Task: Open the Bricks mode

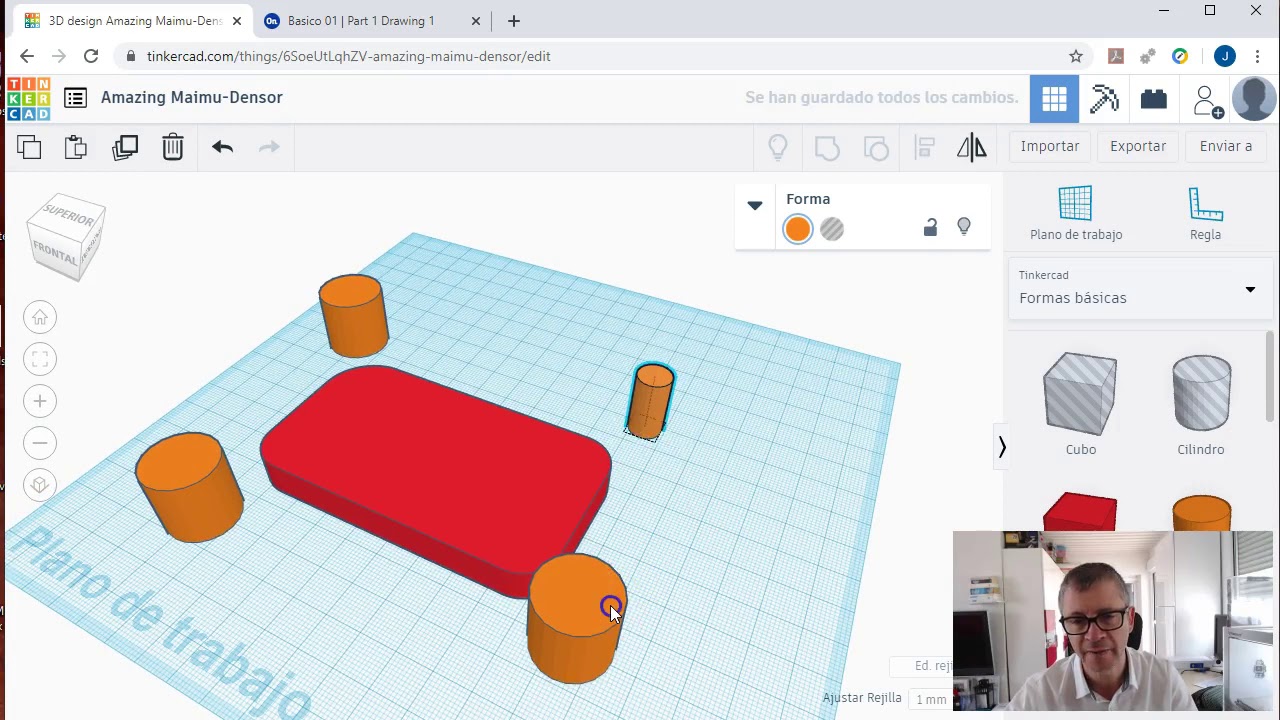Action: [x=1153, y=99]
